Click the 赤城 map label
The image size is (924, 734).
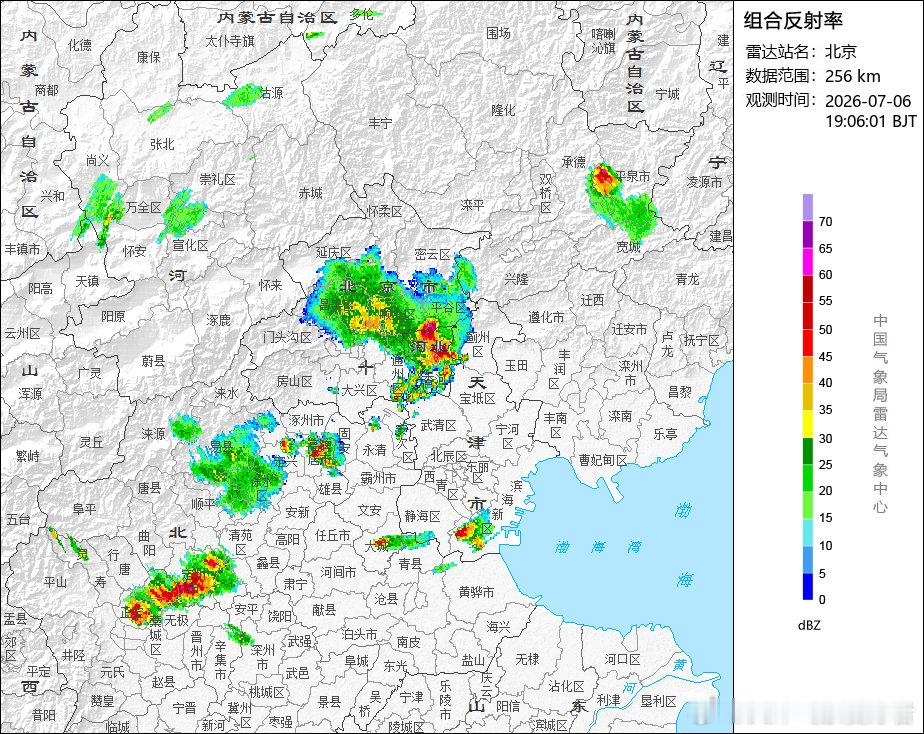tap(311, 193)
